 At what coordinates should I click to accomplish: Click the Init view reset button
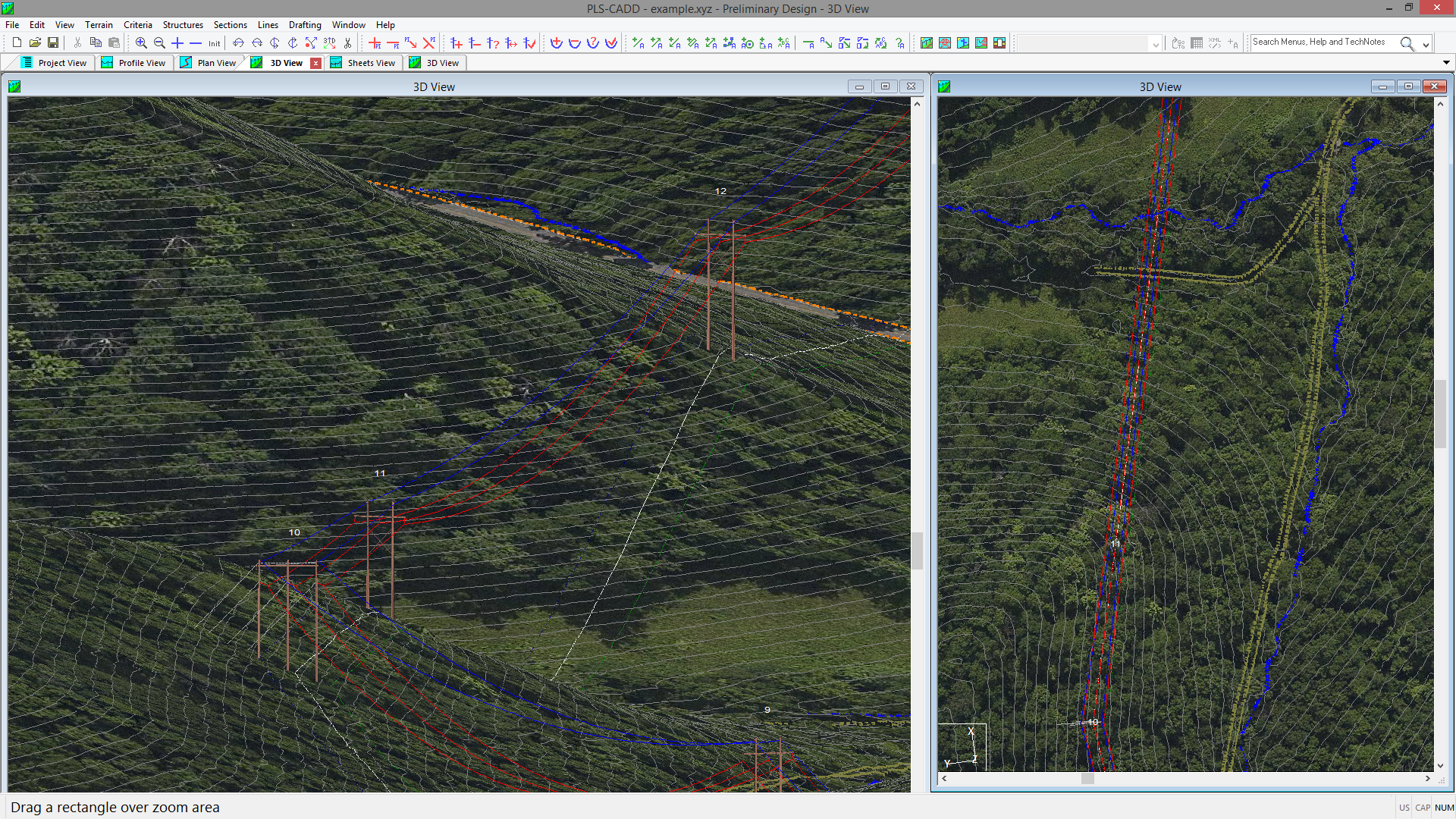pyautogui.click(x=215, y=43)
